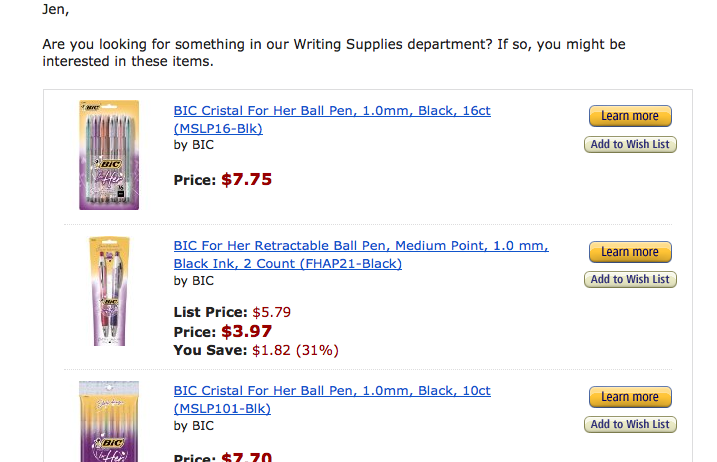The width and height of the screenshot is (717, 462).
Task: Open the BIC Cristal 10ct pen thumbnail
Action: pos(109,422)
